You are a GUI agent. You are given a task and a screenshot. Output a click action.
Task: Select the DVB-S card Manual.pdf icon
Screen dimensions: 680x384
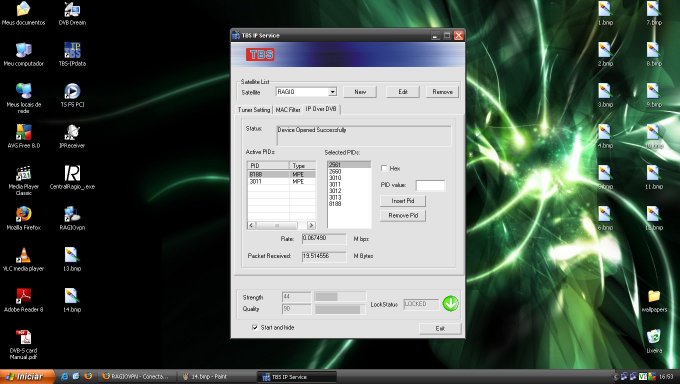click(23, 344)
